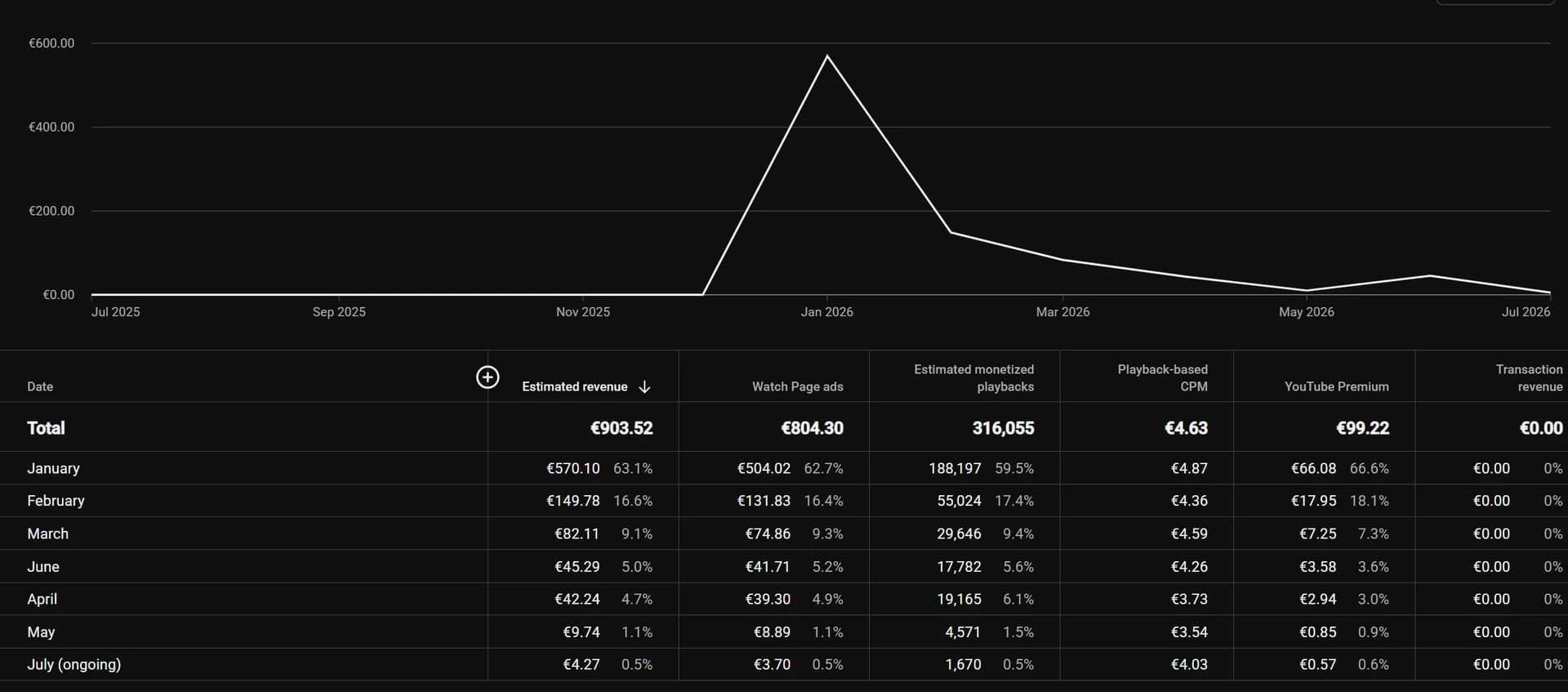Sort by Playback-based CPM column

[1162, 378]
